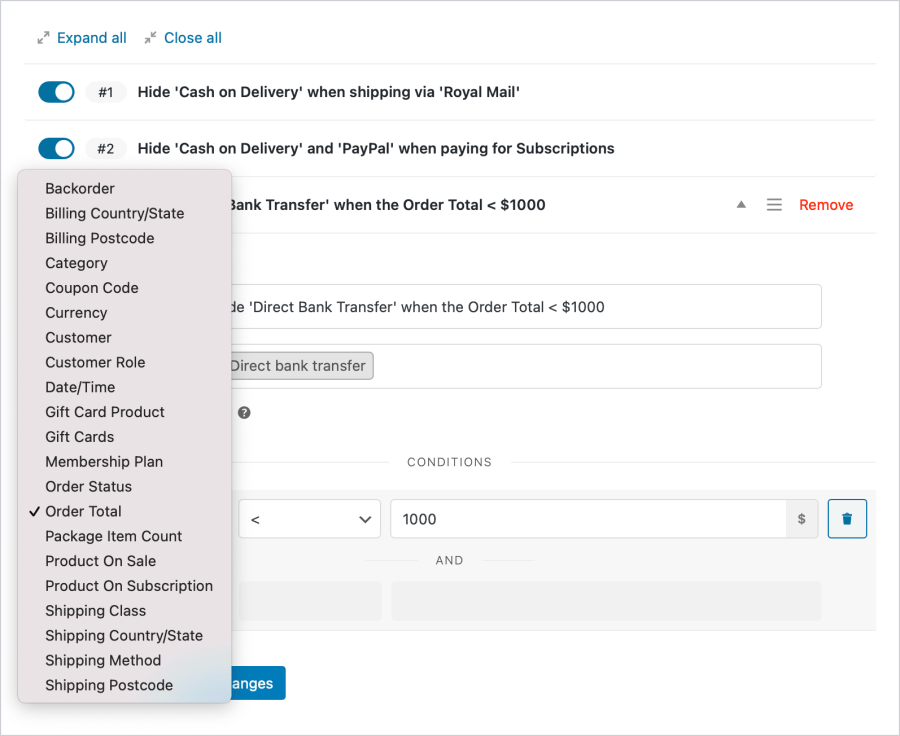
Task: Click the Direct bank transfer tag
Action: [298, 366]
